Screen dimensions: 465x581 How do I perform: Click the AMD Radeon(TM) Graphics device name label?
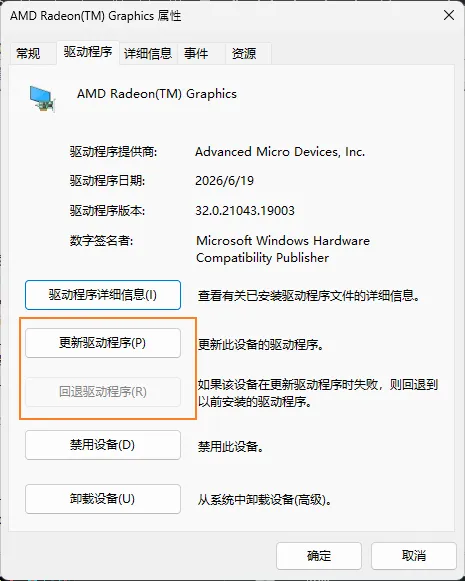pos(157,94)
